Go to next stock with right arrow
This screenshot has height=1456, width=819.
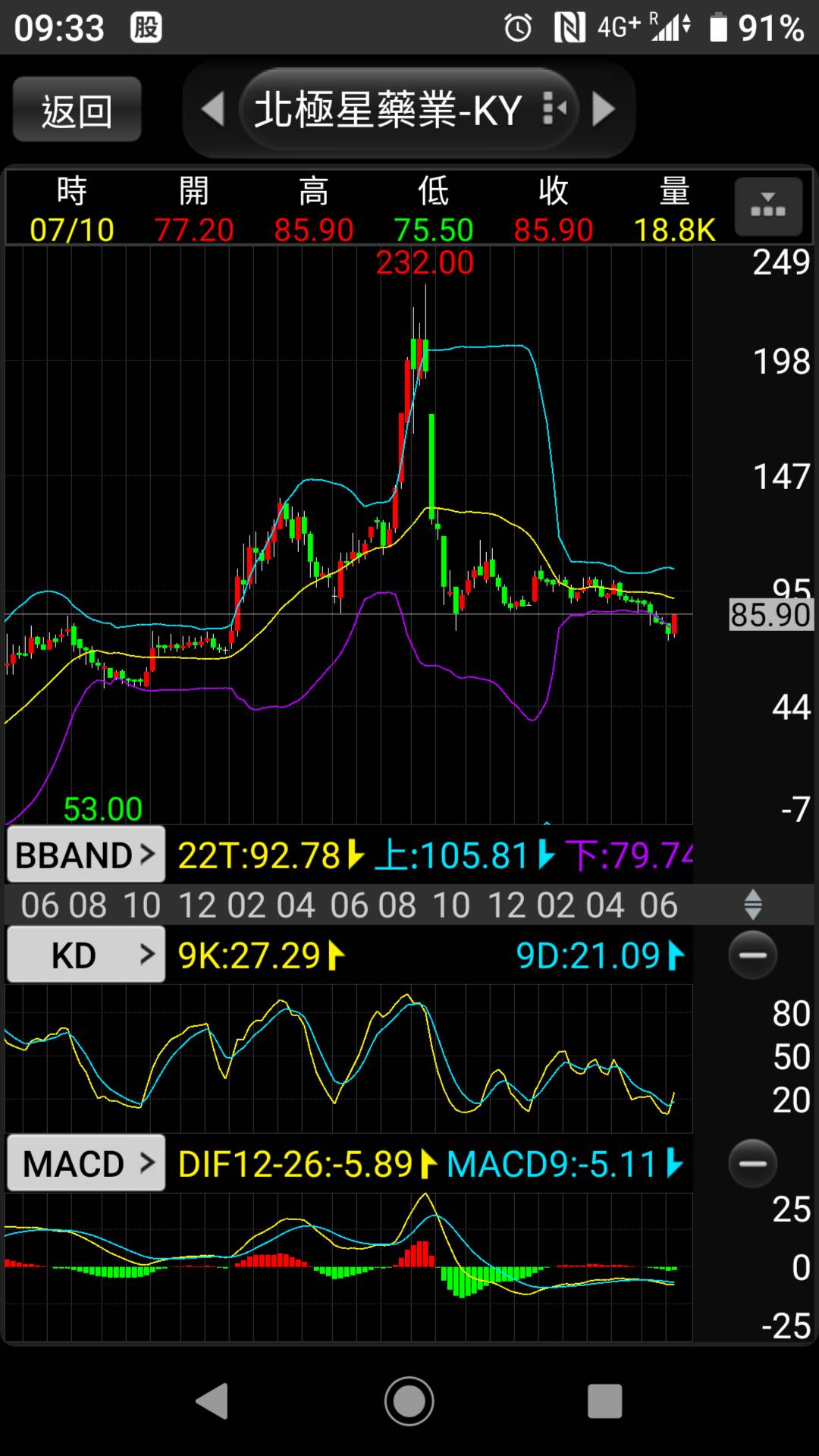click(x=603, y=110)
